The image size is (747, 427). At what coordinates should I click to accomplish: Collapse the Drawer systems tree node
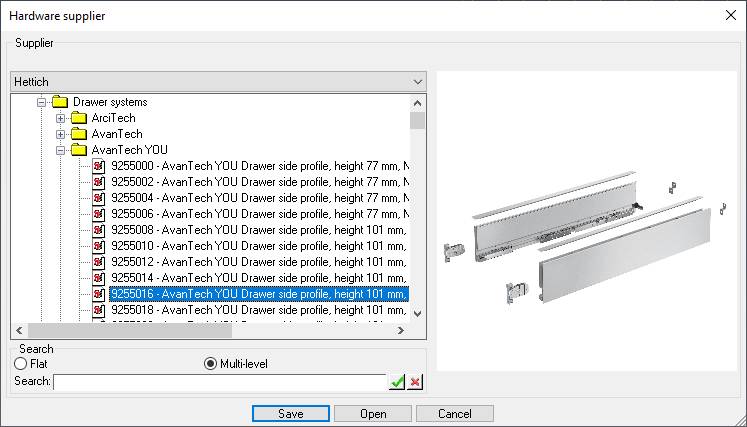click(42, 102)
